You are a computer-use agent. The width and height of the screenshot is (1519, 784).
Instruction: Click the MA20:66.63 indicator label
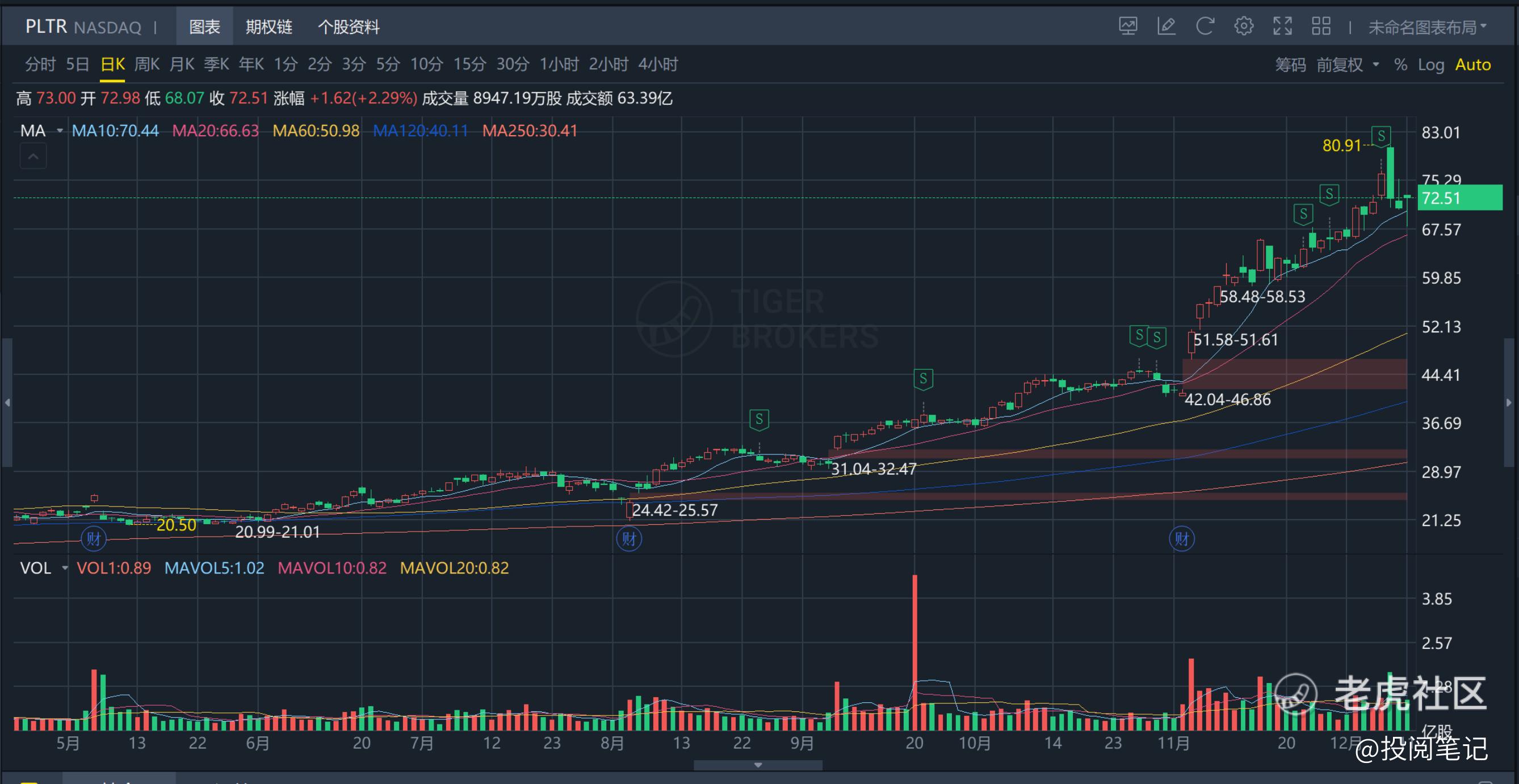point(215,131)
